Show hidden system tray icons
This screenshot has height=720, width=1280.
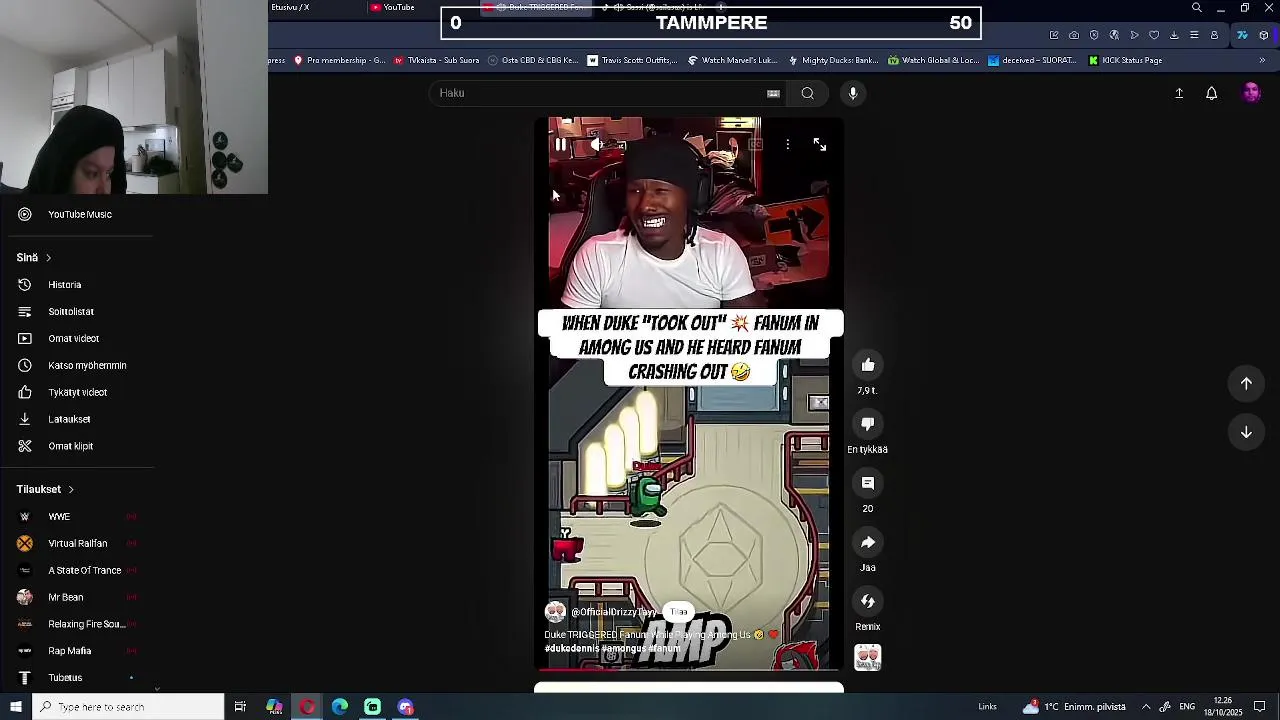pyautogui.click(x=1146, y=707)
